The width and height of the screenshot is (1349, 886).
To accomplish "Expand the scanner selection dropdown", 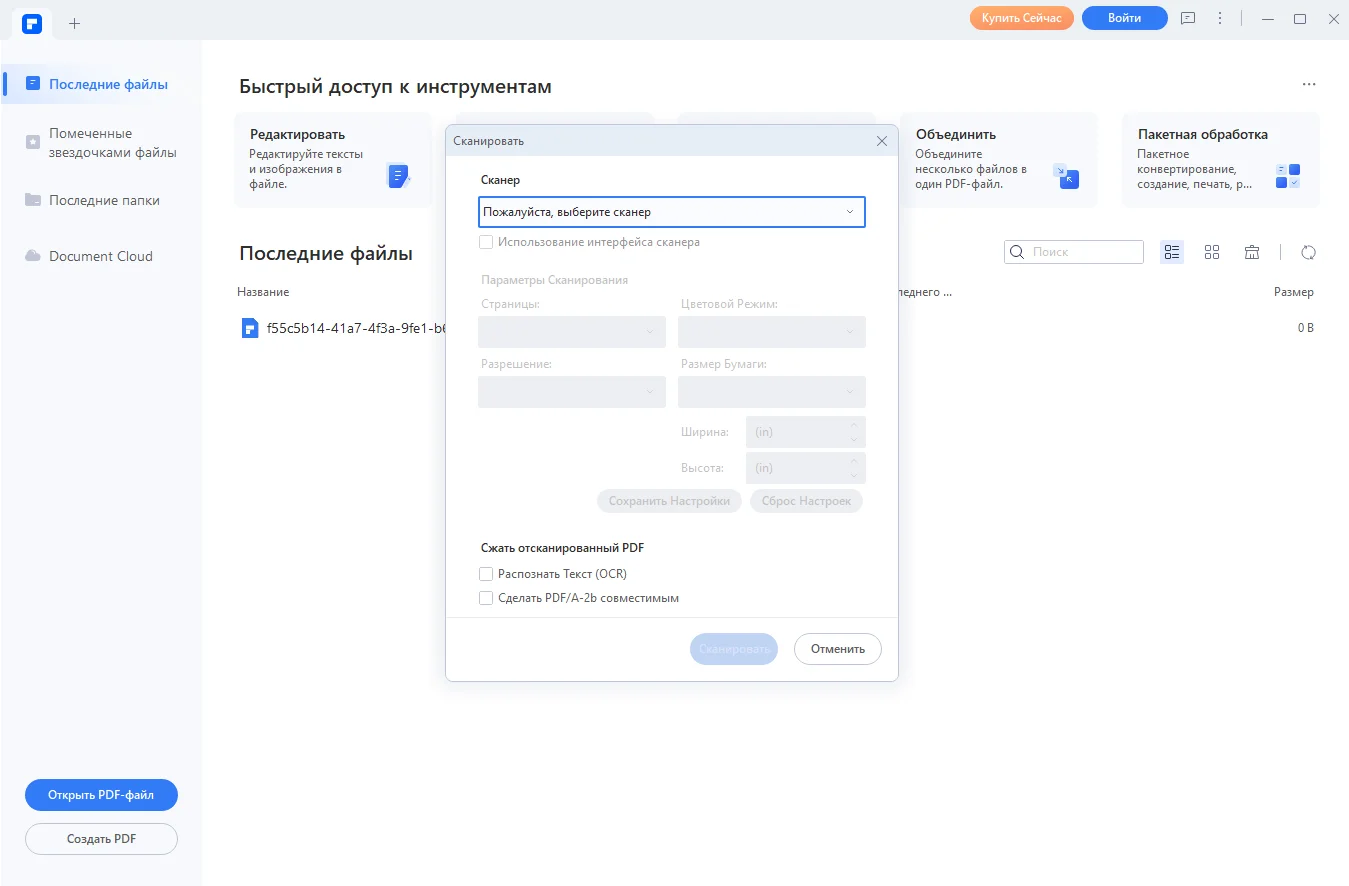I will pos(671,212).
